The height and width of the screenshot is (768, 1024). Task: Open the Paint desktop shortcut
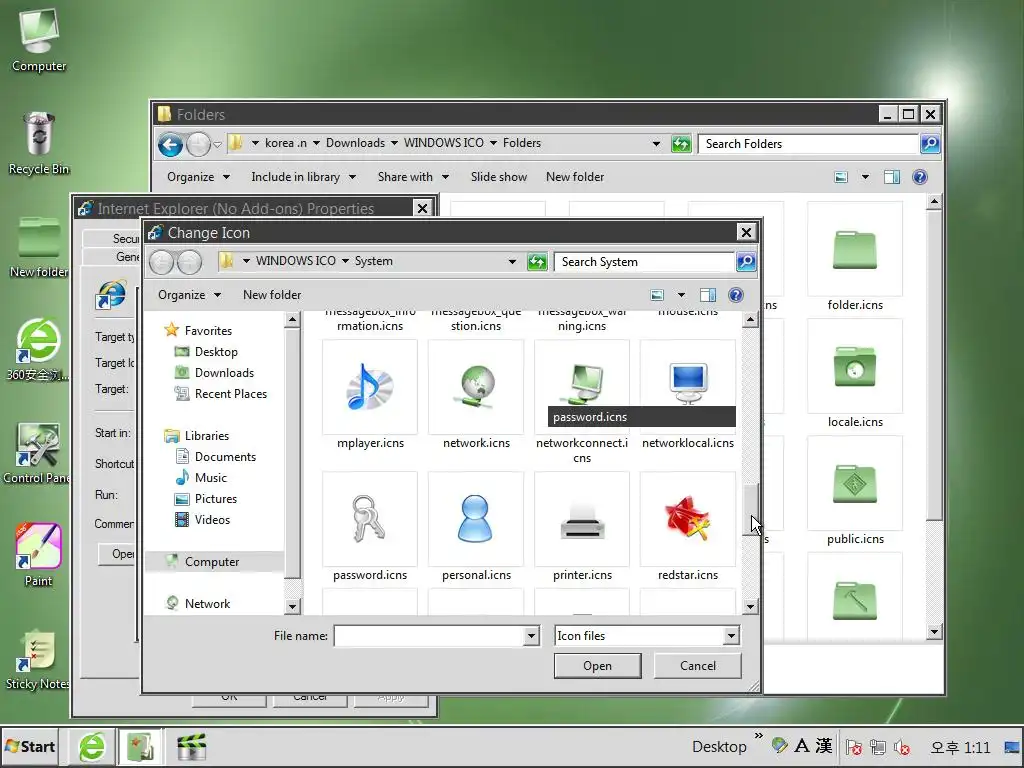click(x=39, y=554)
